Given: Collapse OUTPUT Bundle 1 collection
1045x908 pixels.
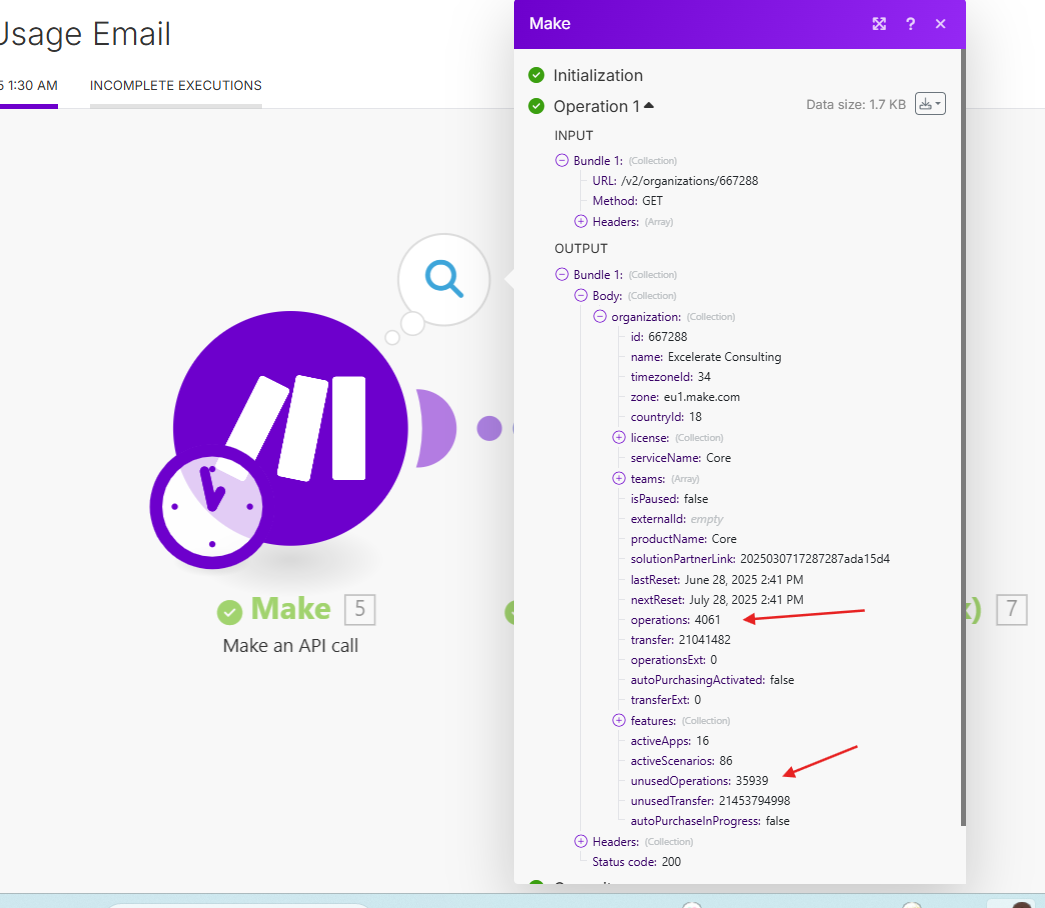Looking at the screenshot, I should point(562,275).
